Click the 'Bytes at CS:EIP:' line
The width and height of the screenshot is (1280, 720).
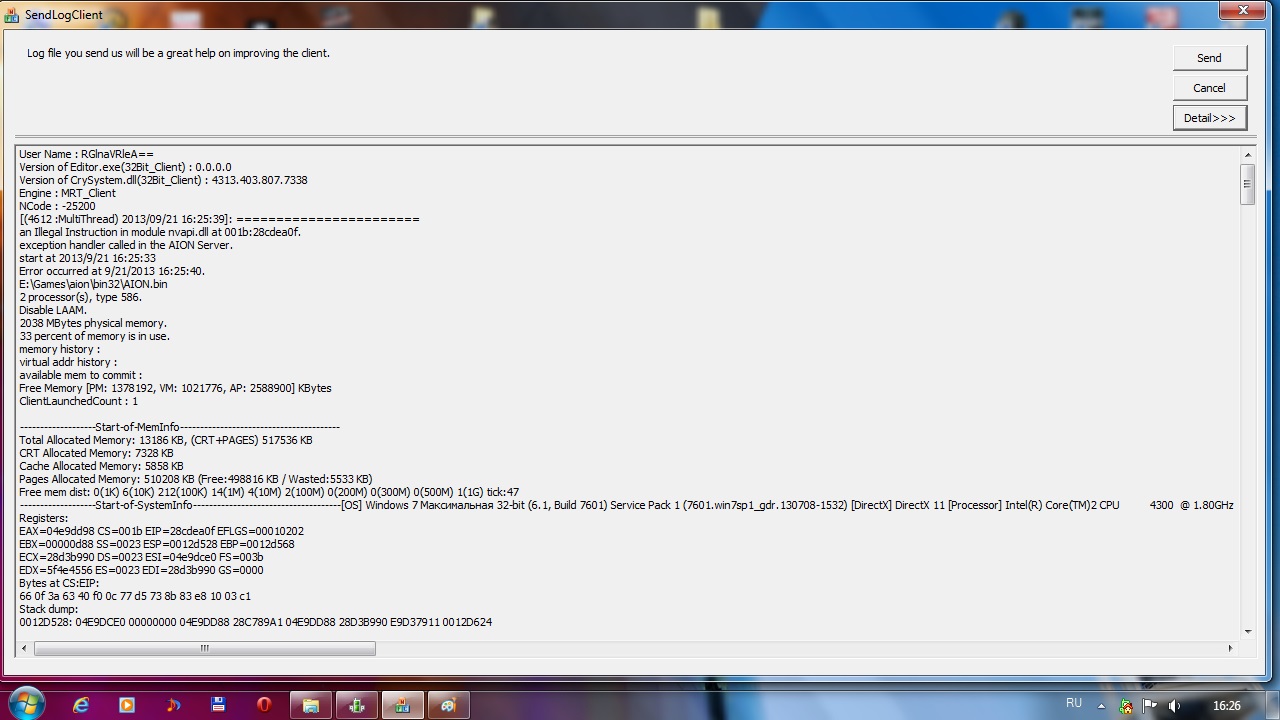(61, 583)
